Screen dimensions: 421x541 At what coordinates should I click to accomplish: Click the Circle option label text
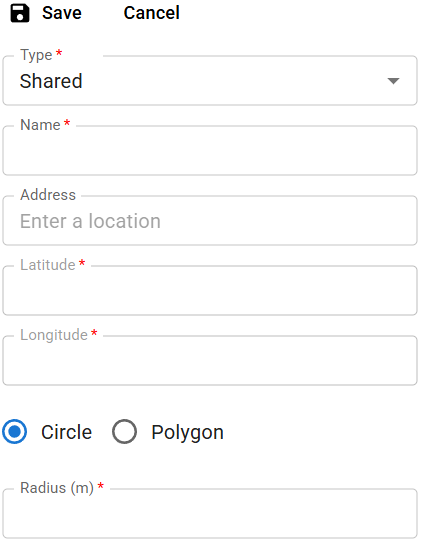pyautogui.click(x=67, y=432)
